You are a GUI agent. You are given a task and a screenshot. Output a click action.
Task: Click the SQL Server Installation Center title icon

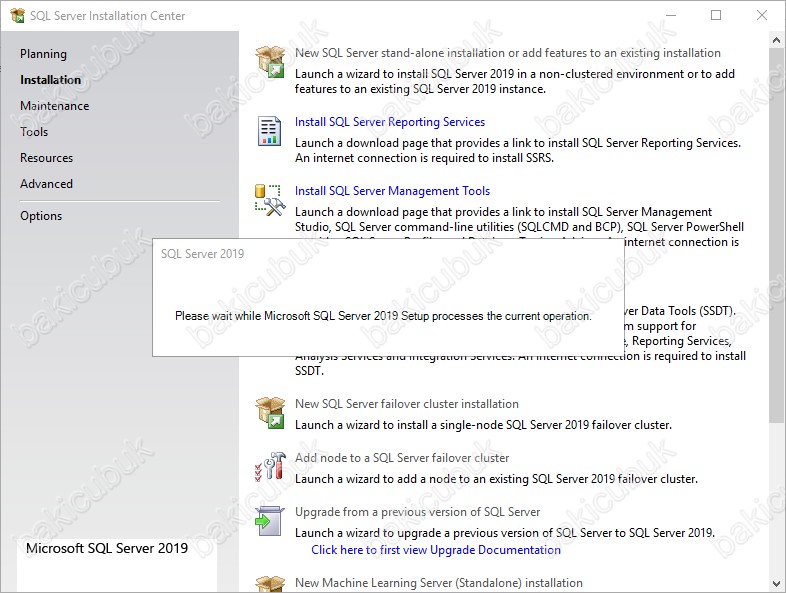pos(17,16)
